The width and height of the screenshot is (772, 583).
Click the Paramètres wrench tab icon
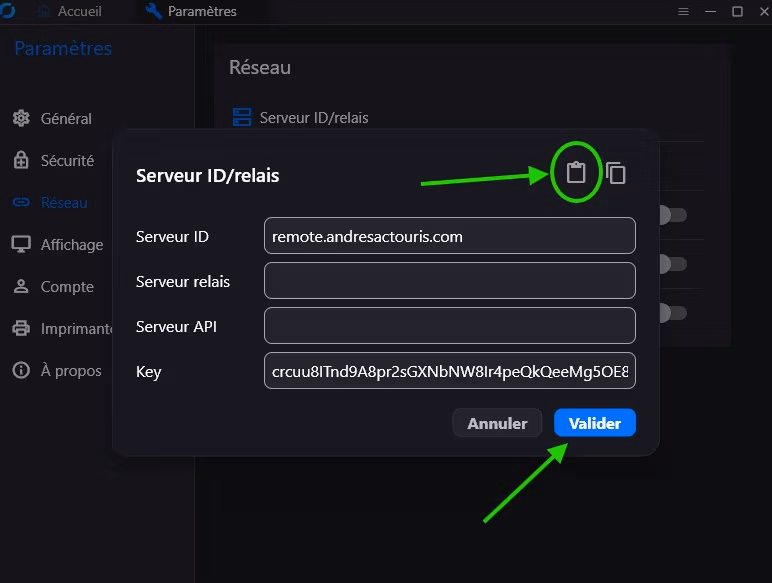point(154,11)
